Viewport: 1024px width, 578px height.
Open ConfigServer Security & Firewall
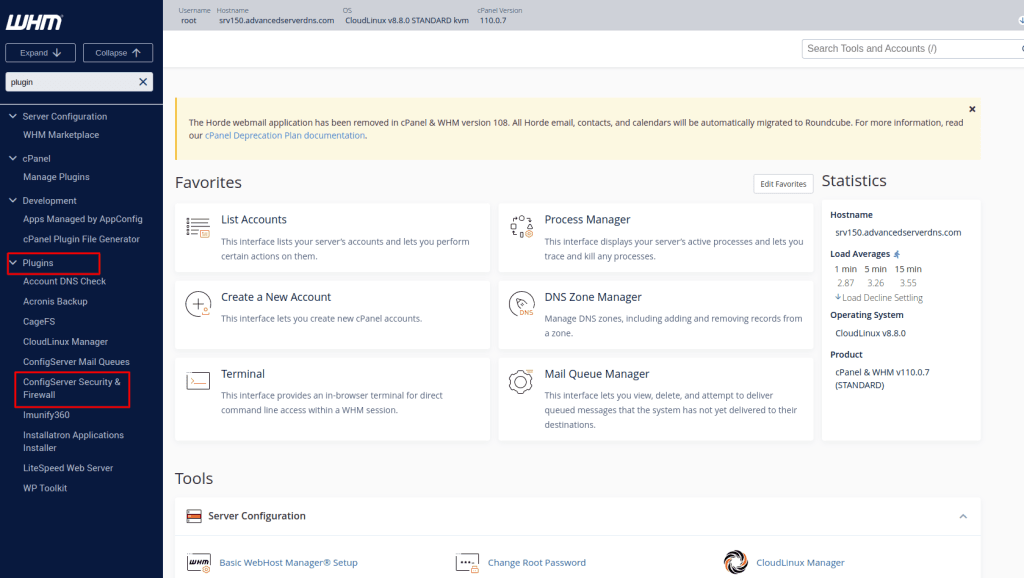(72, 389)
